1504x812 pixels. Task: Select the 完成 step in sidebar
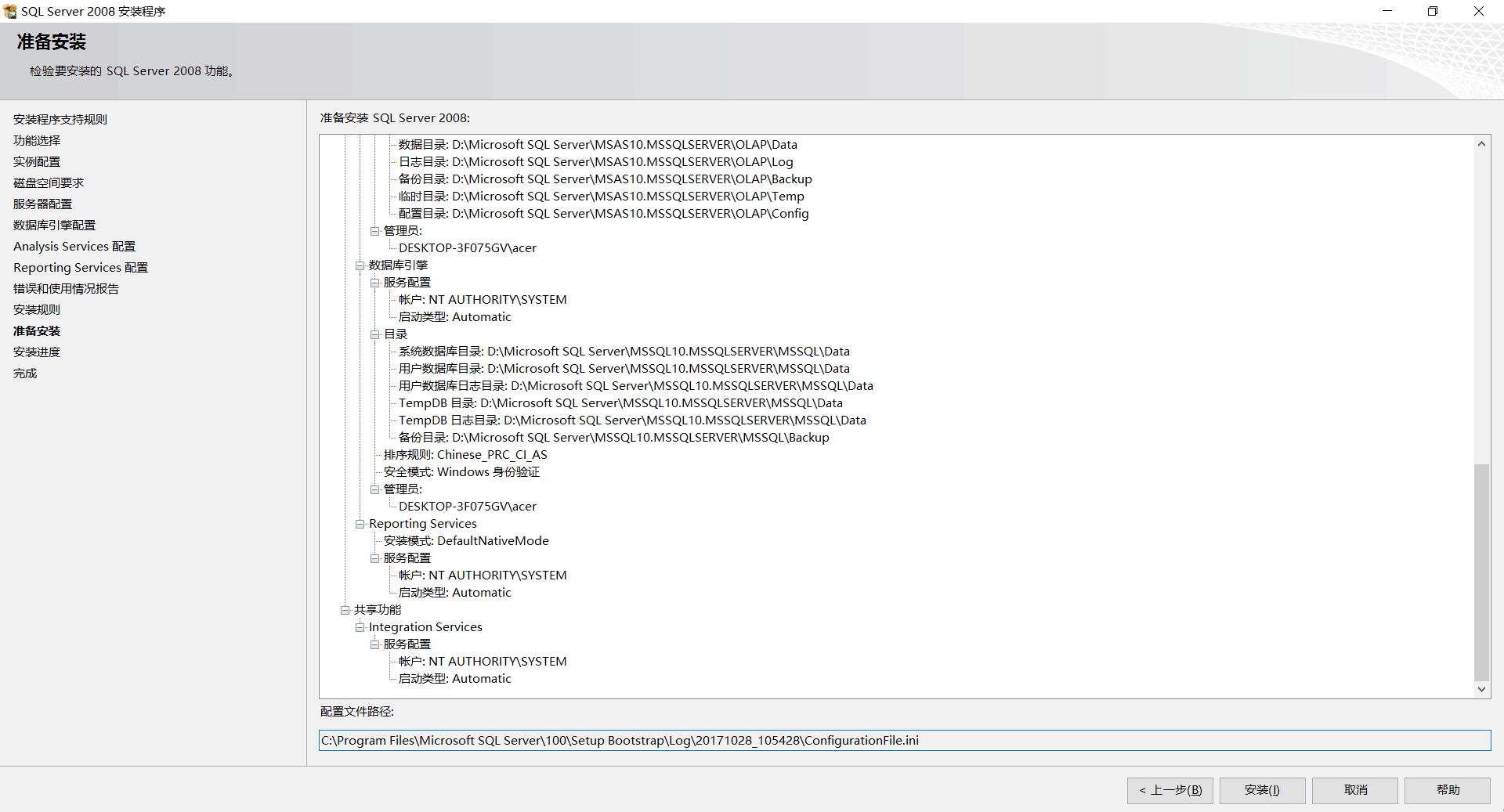pyautogui.click(x=25, y=373)
